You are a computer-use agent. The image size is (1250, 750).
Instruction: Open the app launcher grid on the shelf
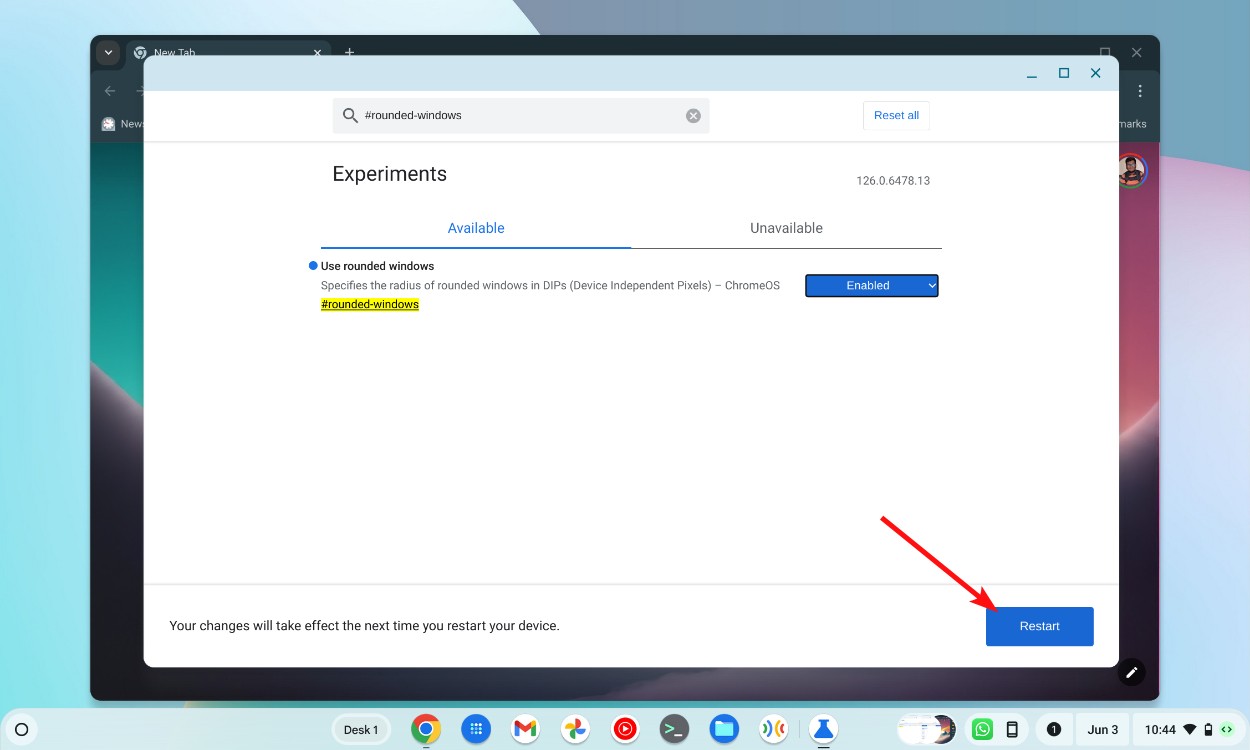476,729
